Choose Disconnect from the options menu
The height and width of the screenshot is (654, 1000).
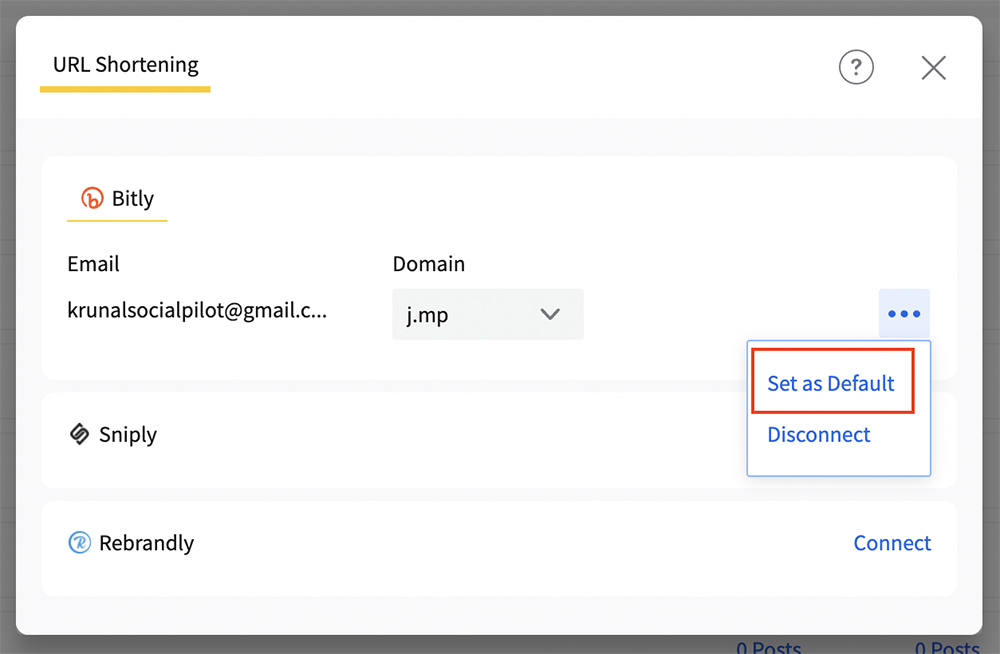[819, 435]
